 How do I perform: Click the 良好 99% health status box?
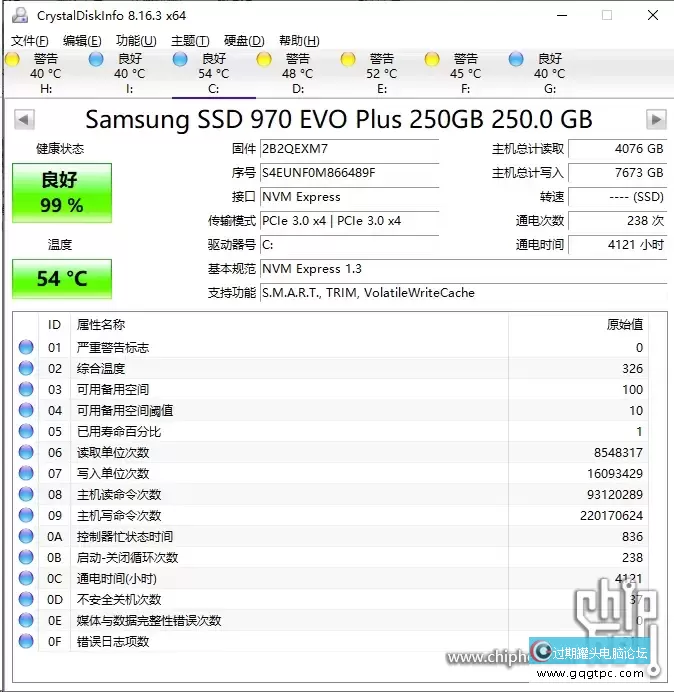pyautogui.click(x=62, y=193)
